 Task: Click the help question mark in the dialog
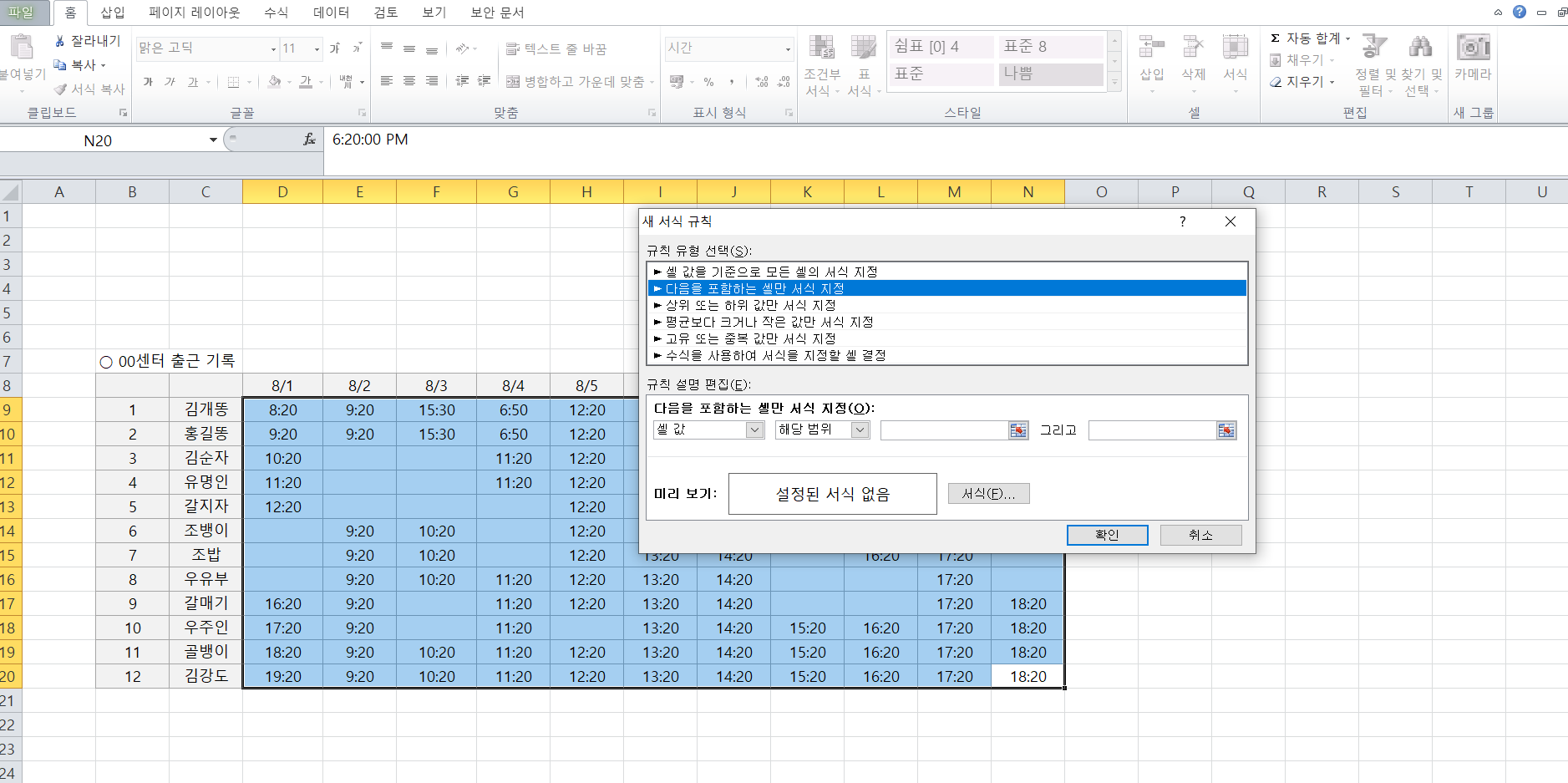(x=1182, y=221)
